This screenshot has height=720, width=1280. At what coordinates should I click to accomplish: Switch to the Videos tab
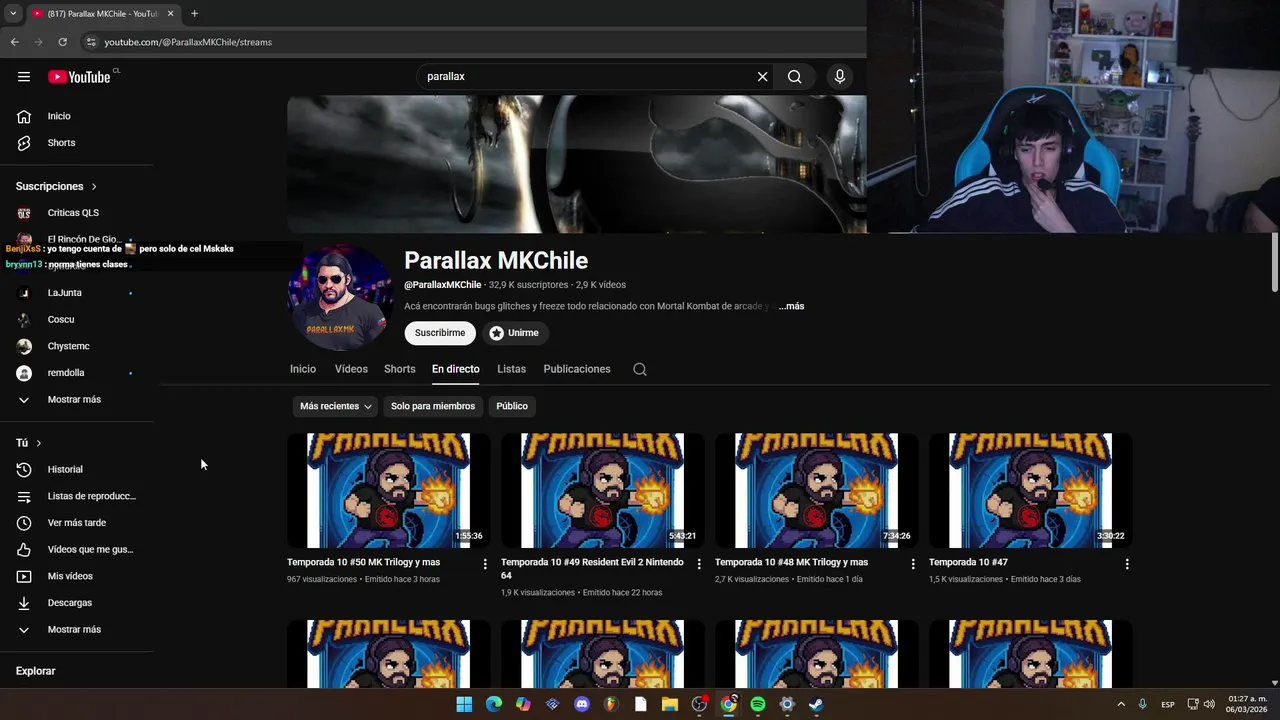351,369
